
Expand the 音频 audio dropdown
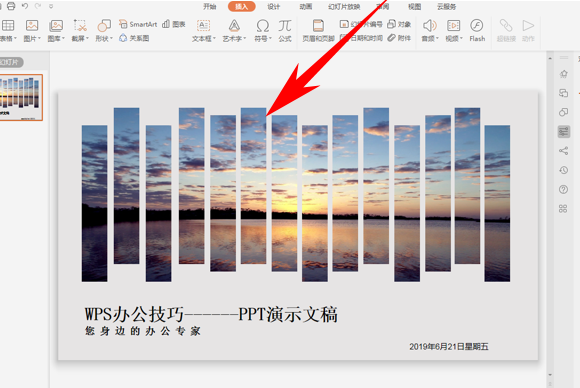click(430, 30)
